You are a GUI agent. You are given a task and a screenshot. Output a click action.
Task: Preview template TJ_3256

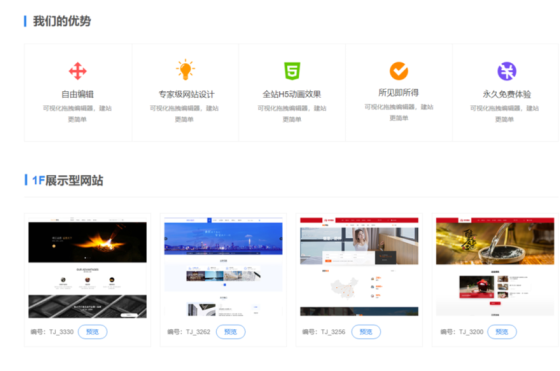pos(366,332)
